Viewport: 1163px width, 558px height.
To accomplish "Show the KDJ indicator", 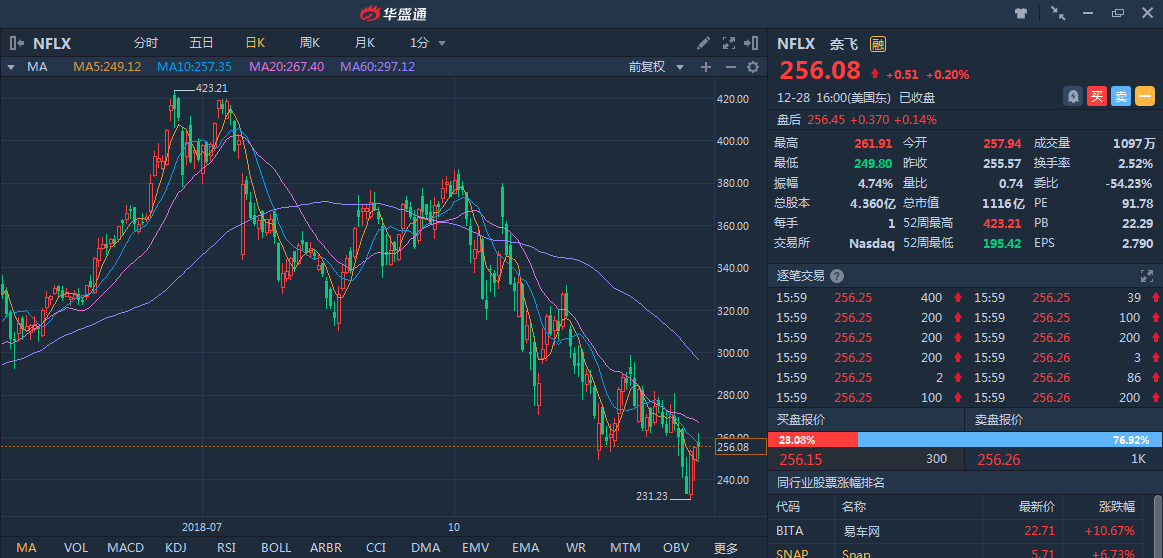I will (176, 548).
